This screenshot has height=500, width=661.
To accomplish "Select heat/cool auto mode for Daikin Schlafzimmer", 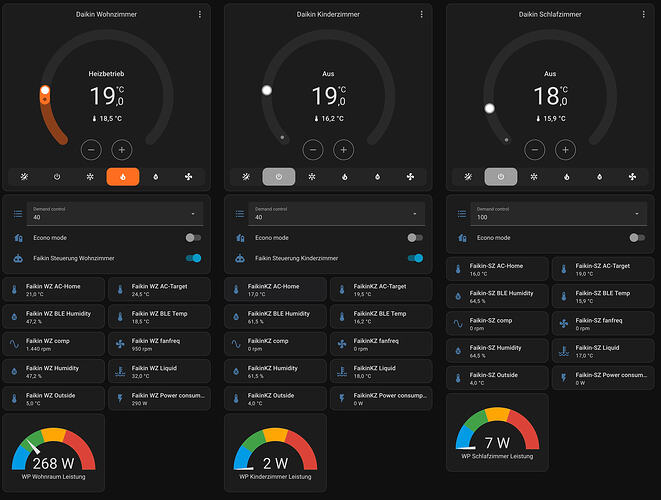I will pyautogui.click(x=468, y=177).
